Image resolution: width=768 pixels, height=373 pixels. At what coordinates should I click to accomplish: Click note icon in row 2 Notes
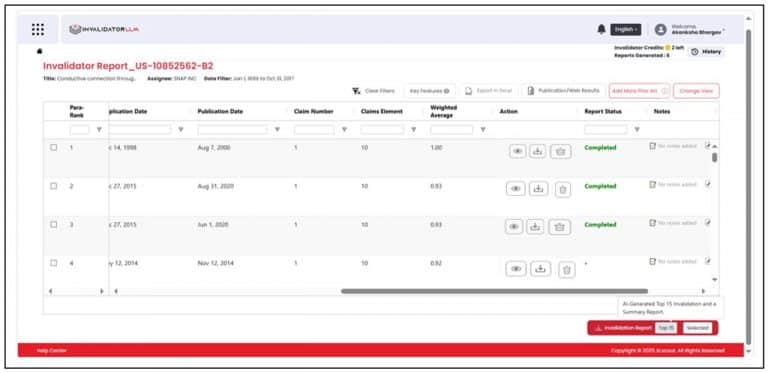(x=652, y=185)
